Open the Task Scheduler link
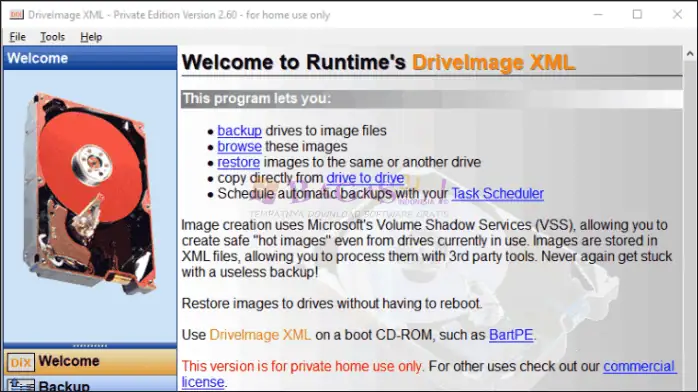This screenshot has width=698, height=392. (x=498, y=194)
